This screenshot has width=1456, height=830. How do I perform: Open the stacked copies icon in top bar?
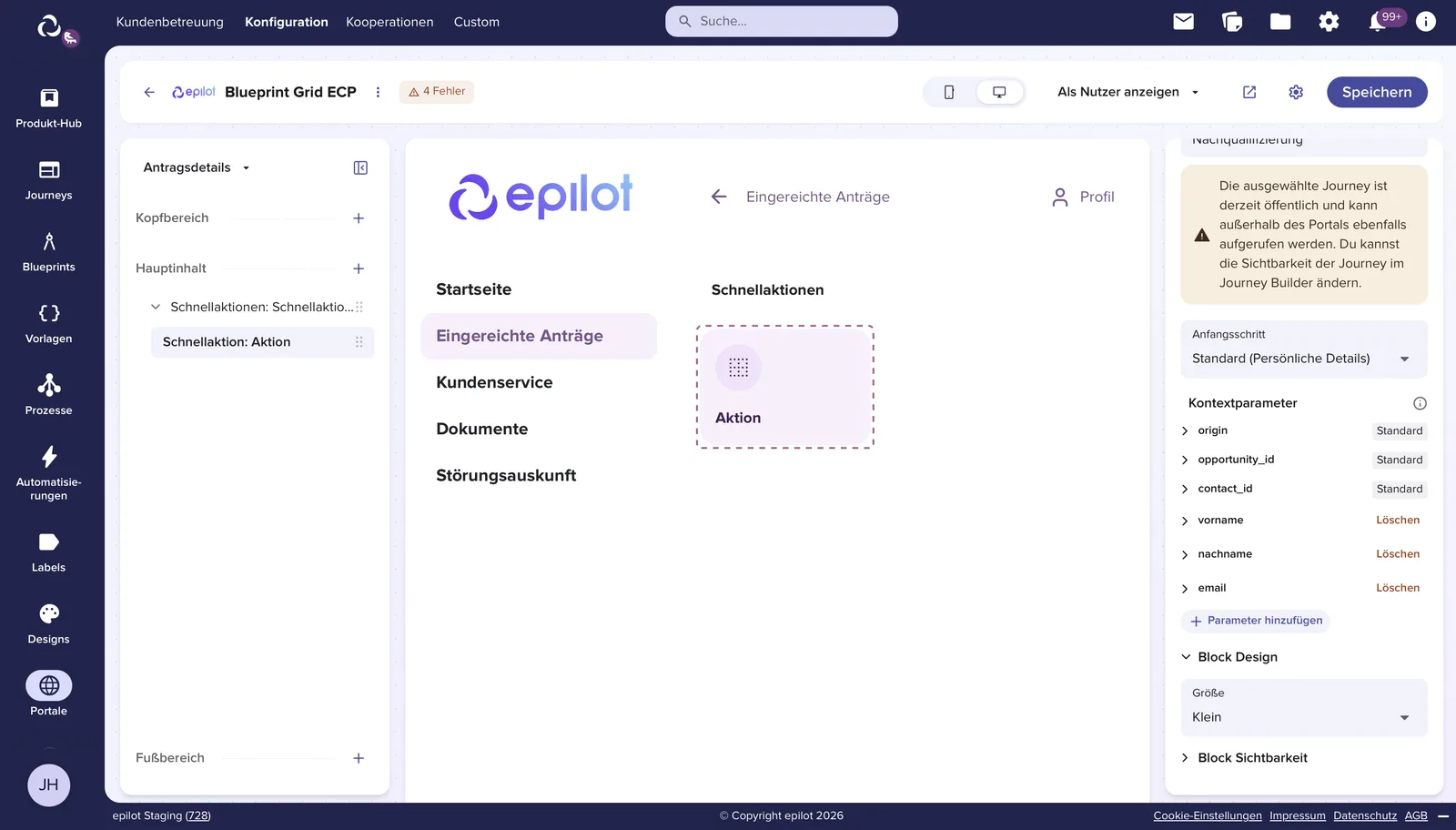[1232, 21]
